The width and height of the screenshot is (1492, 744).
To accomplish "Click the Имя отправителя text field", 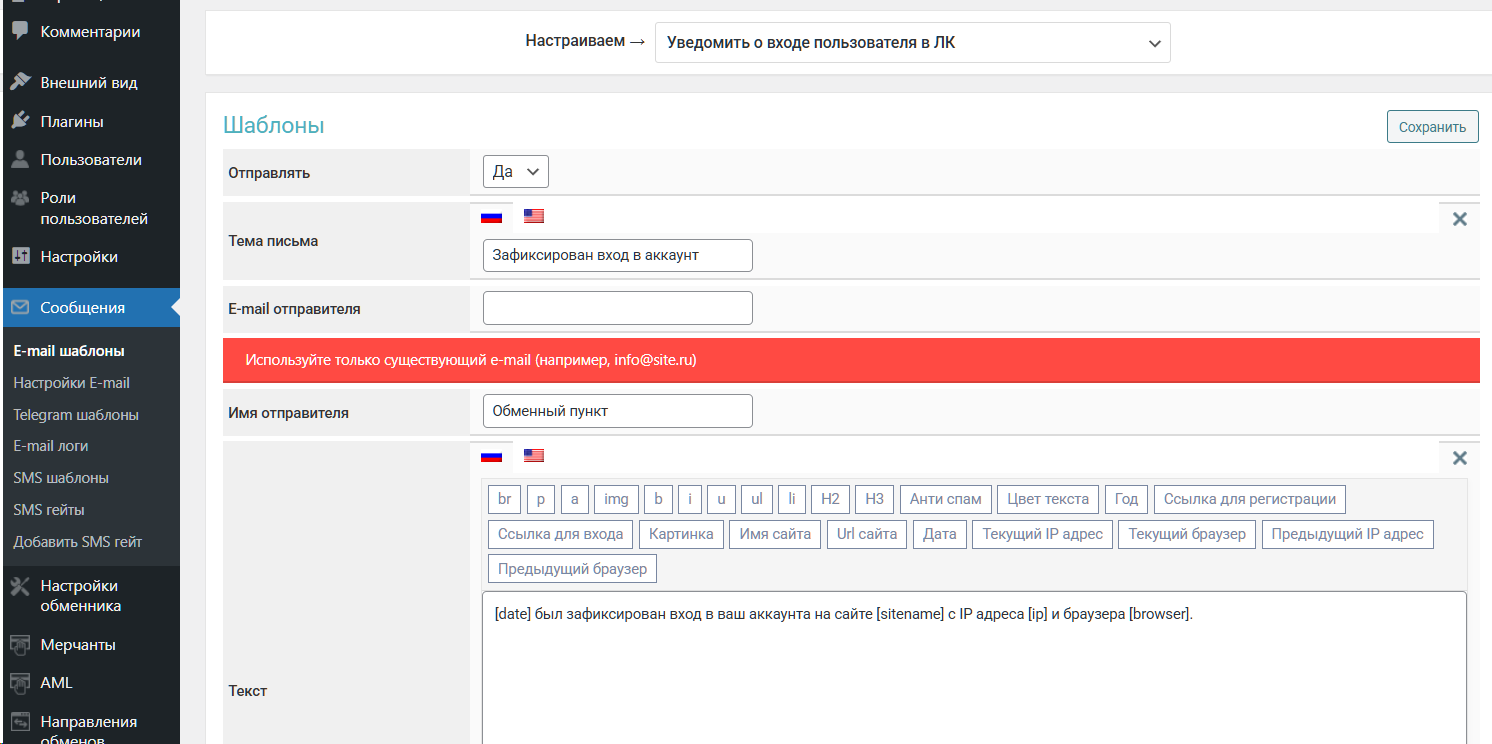I will pyautogui.click(x=617, y=411).
